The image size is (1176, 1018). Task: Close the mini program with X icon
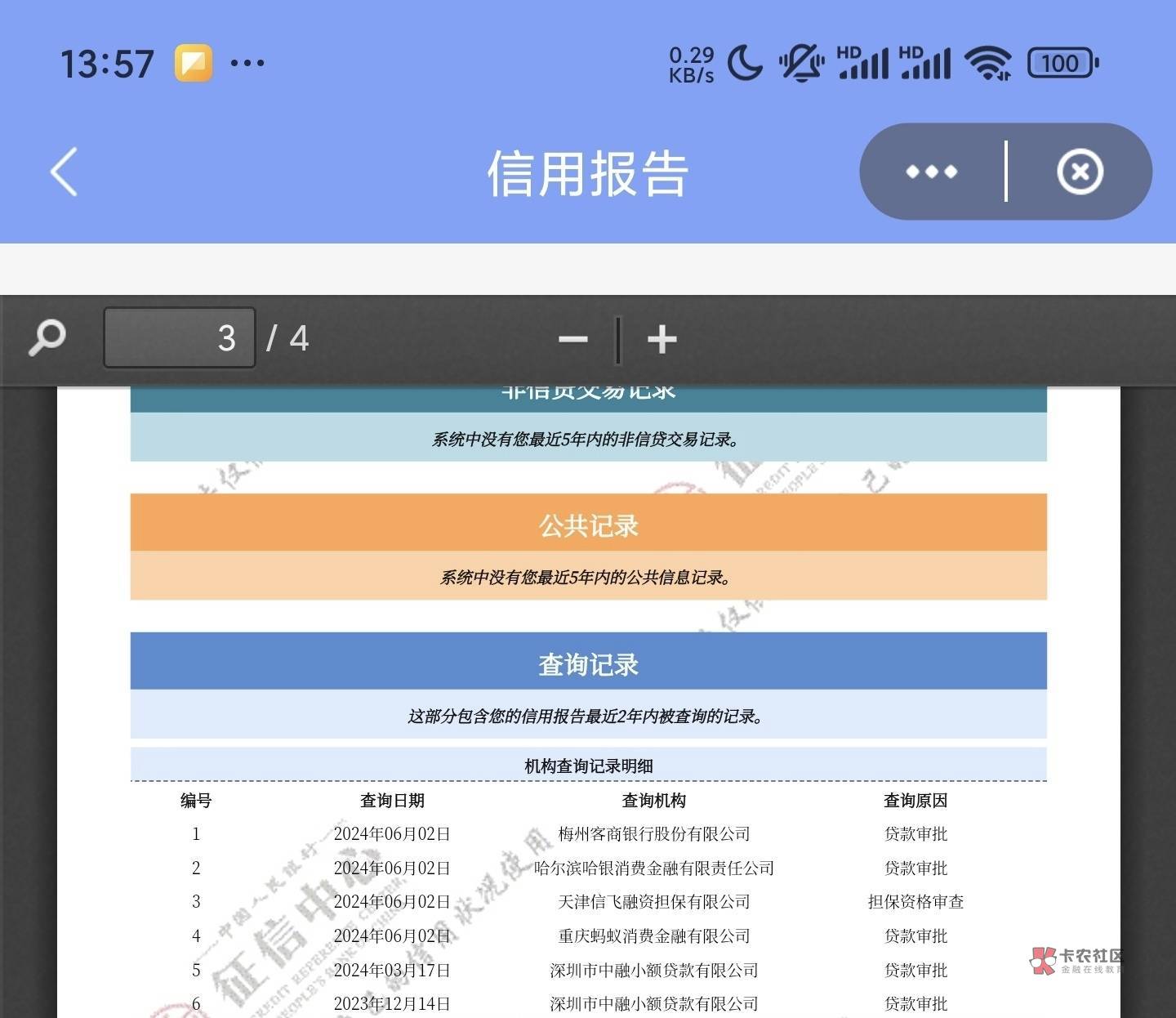pyautogui.click(x=1080, y=172)
